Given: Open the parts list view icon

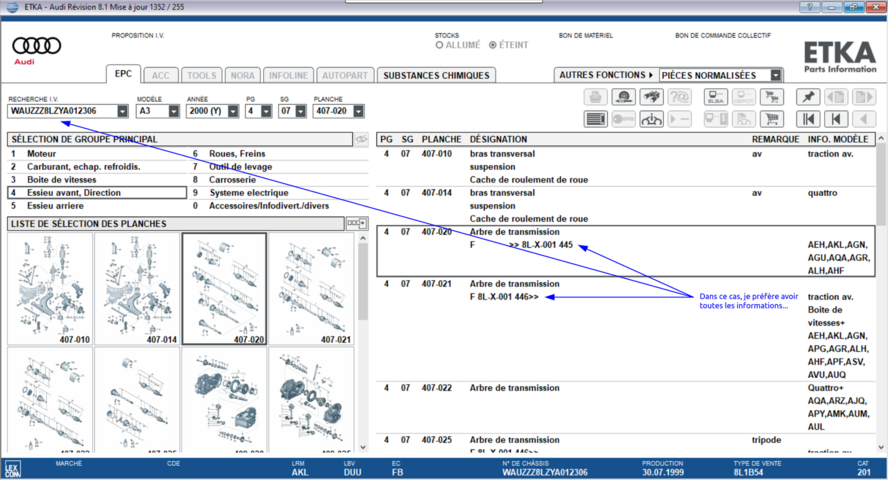Looking at the screenshot, I should tap(596, 119).
